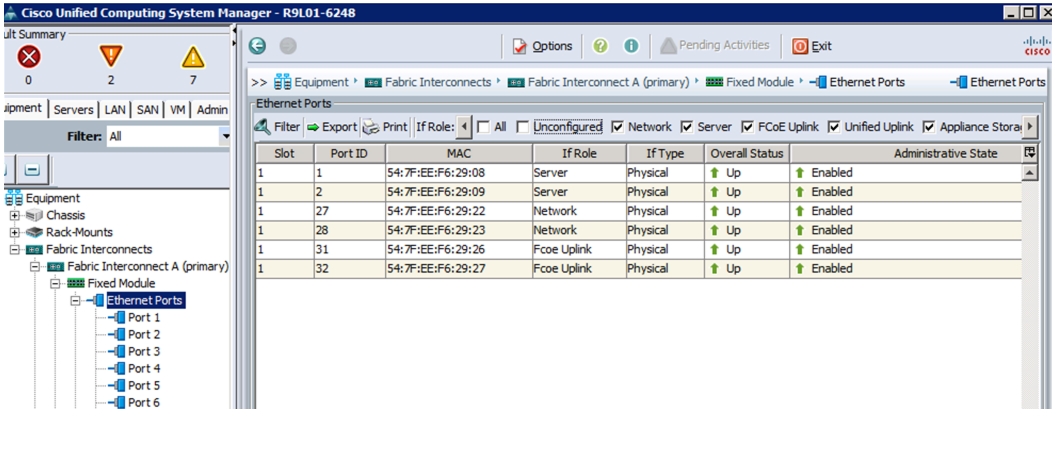Check the All role filter checkbox
1058x449 pixels.
pyautogui.click(x=483, y=127)
